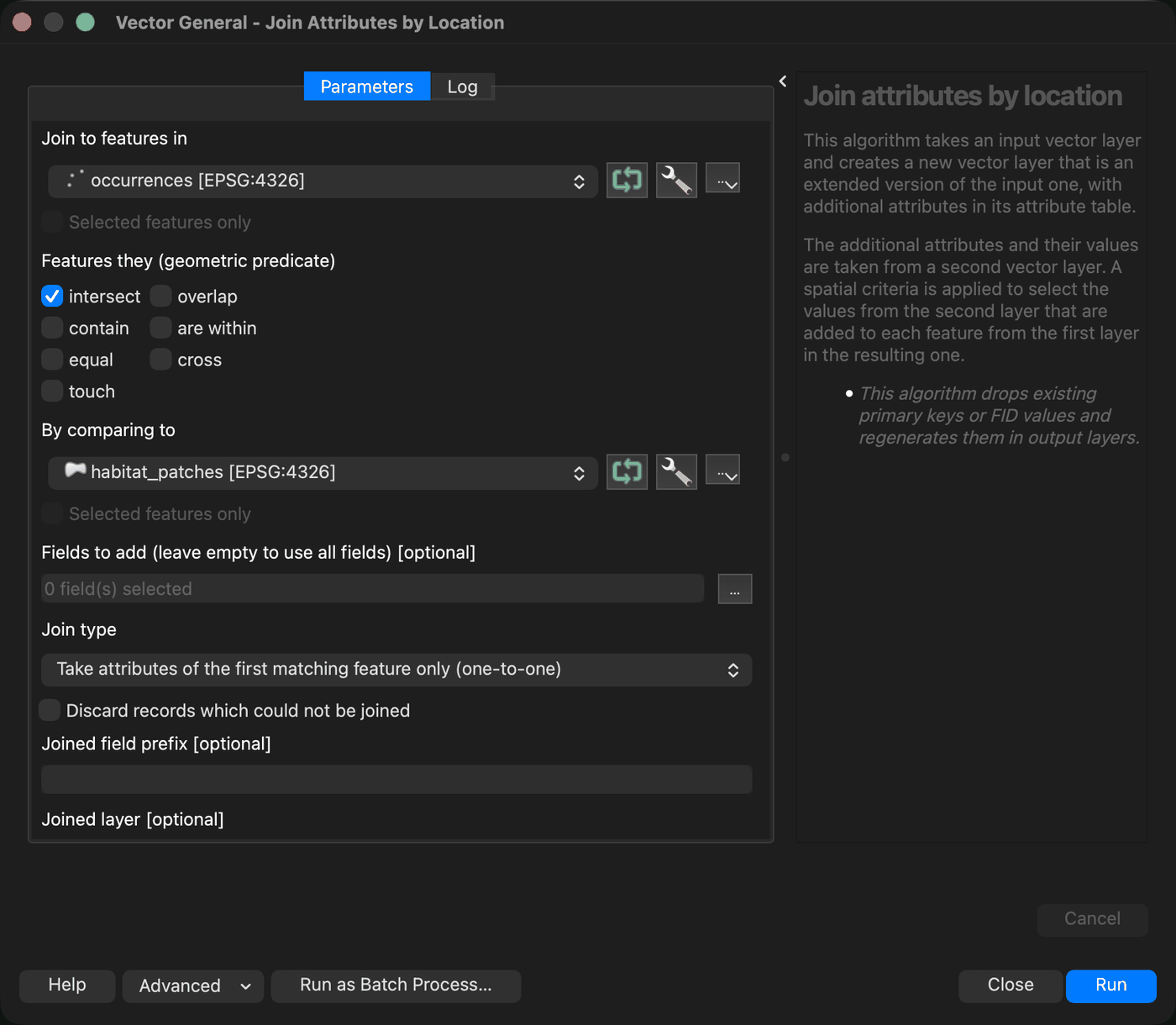
Task: Click the 'Features they (geometric predicate)' label
Action: tap(188, 261)
